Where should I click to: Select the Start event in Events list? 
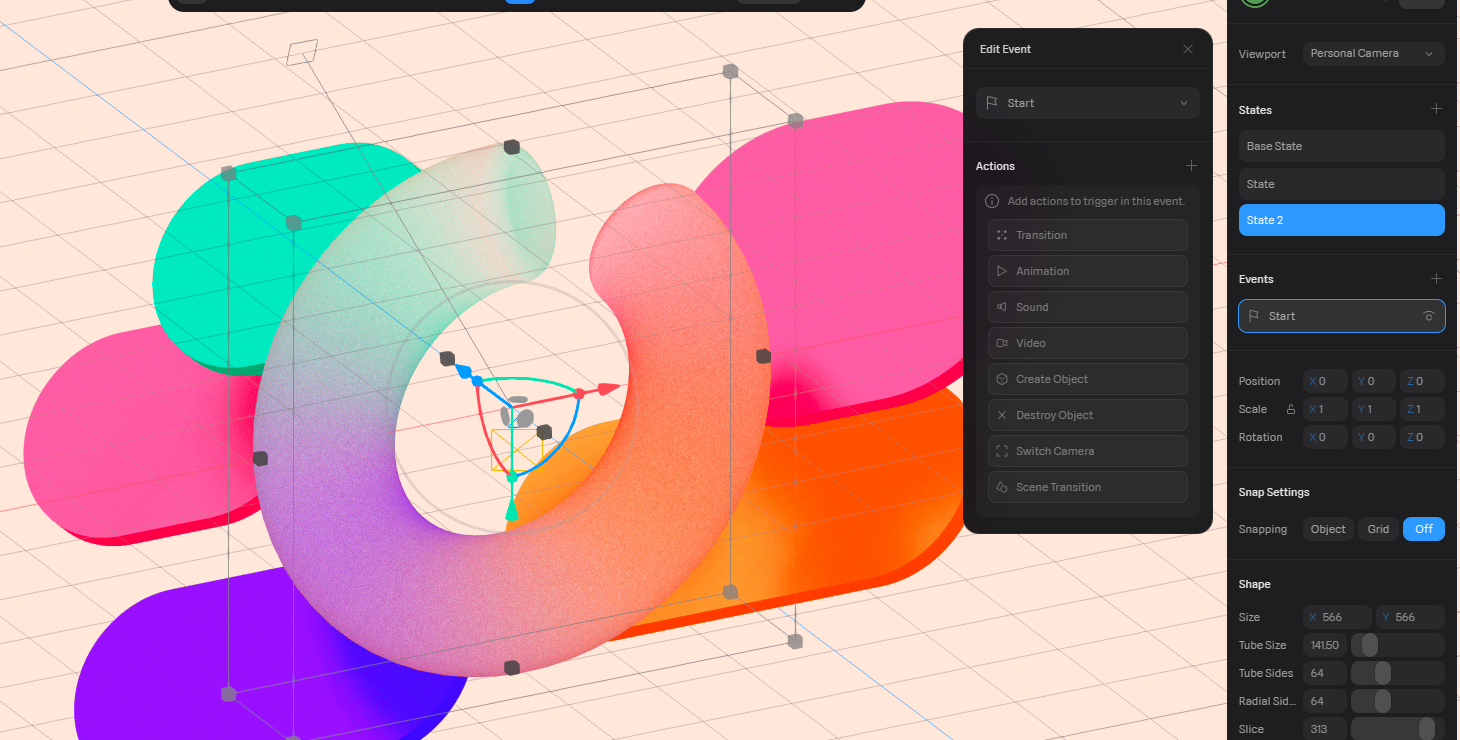[1330, 316]
